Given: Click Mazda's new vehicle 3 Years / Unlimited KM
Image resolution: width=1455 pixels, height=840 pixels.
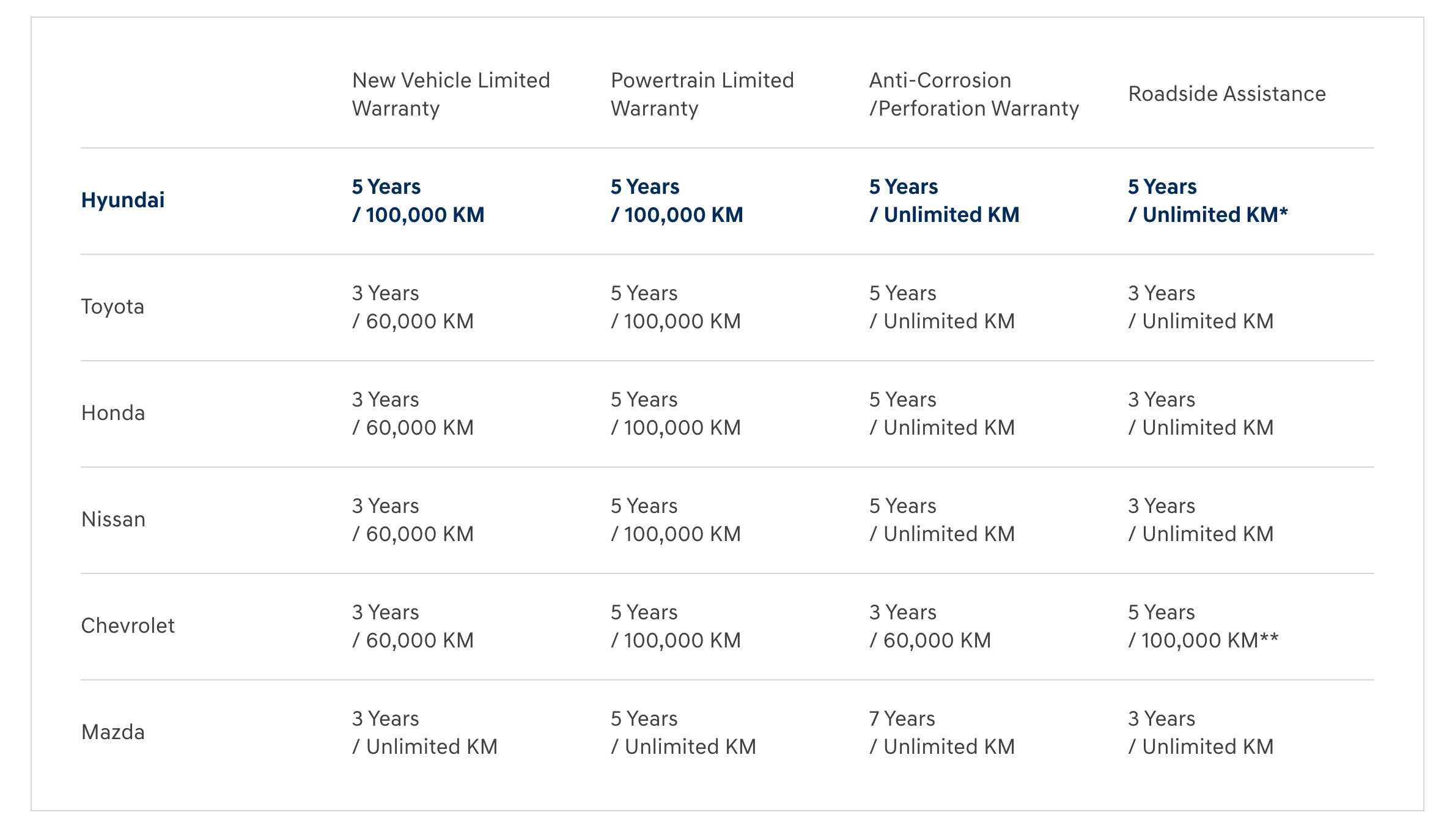Looking at the screenshot, I should click(424, 732).
